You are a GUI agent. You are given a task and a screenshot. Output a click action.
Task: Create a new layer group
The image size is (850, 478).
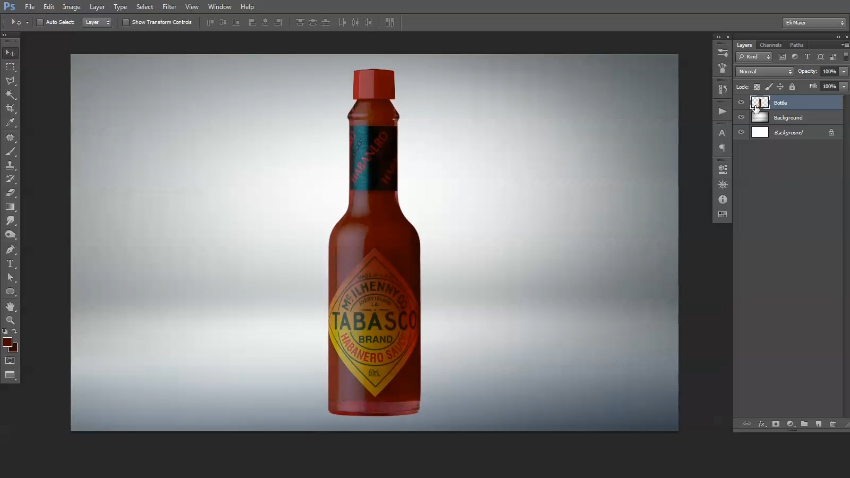pos(804,424)
